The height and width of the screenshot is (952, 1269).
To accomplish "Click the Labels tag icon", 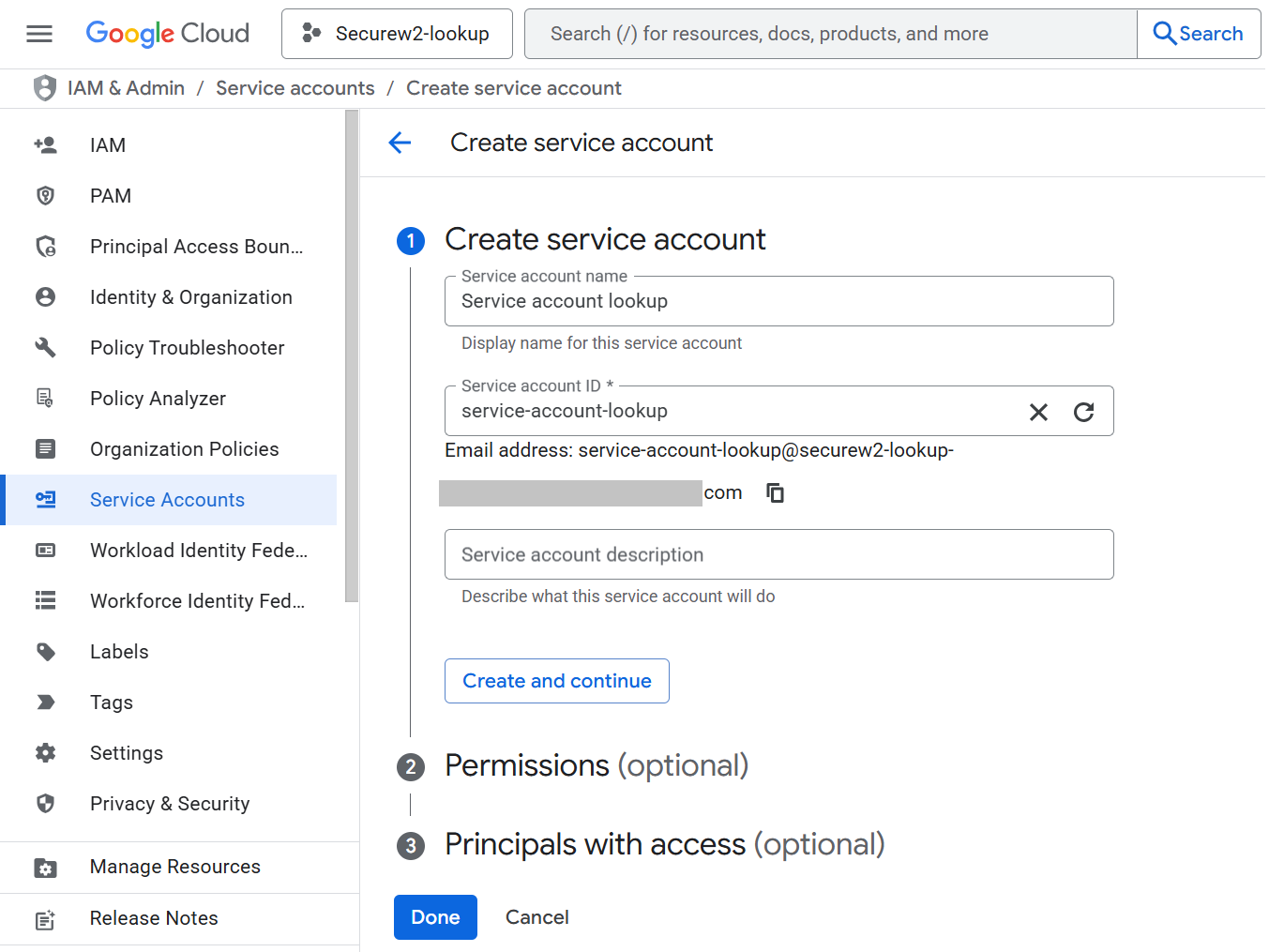I will [x=45, y=652].
